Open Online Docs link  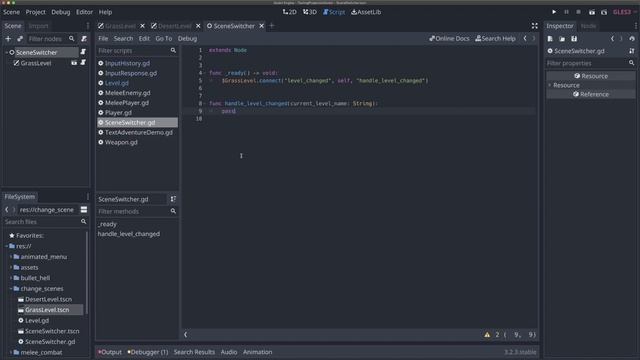[x=449, y=38]
